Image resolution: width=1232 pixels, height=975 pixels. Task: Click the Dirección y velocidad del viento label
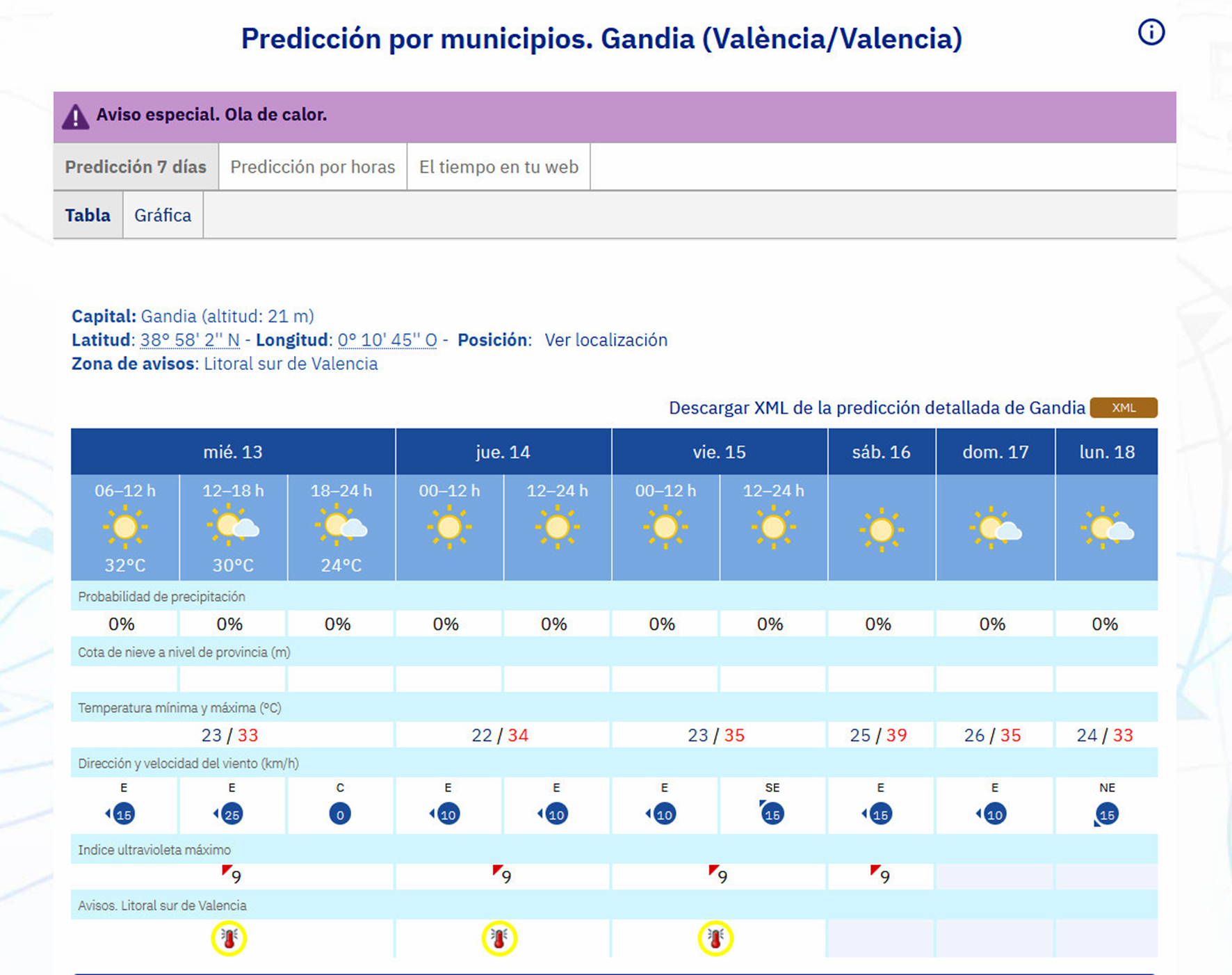[x=188, y=764]
